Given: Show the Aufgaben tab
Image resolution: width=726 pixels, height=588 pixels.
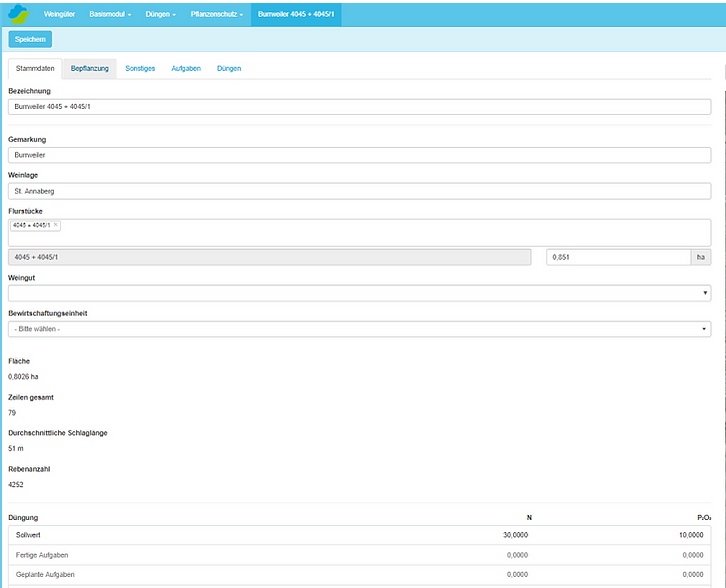Looking at the screenshot, I should (186, 68).
